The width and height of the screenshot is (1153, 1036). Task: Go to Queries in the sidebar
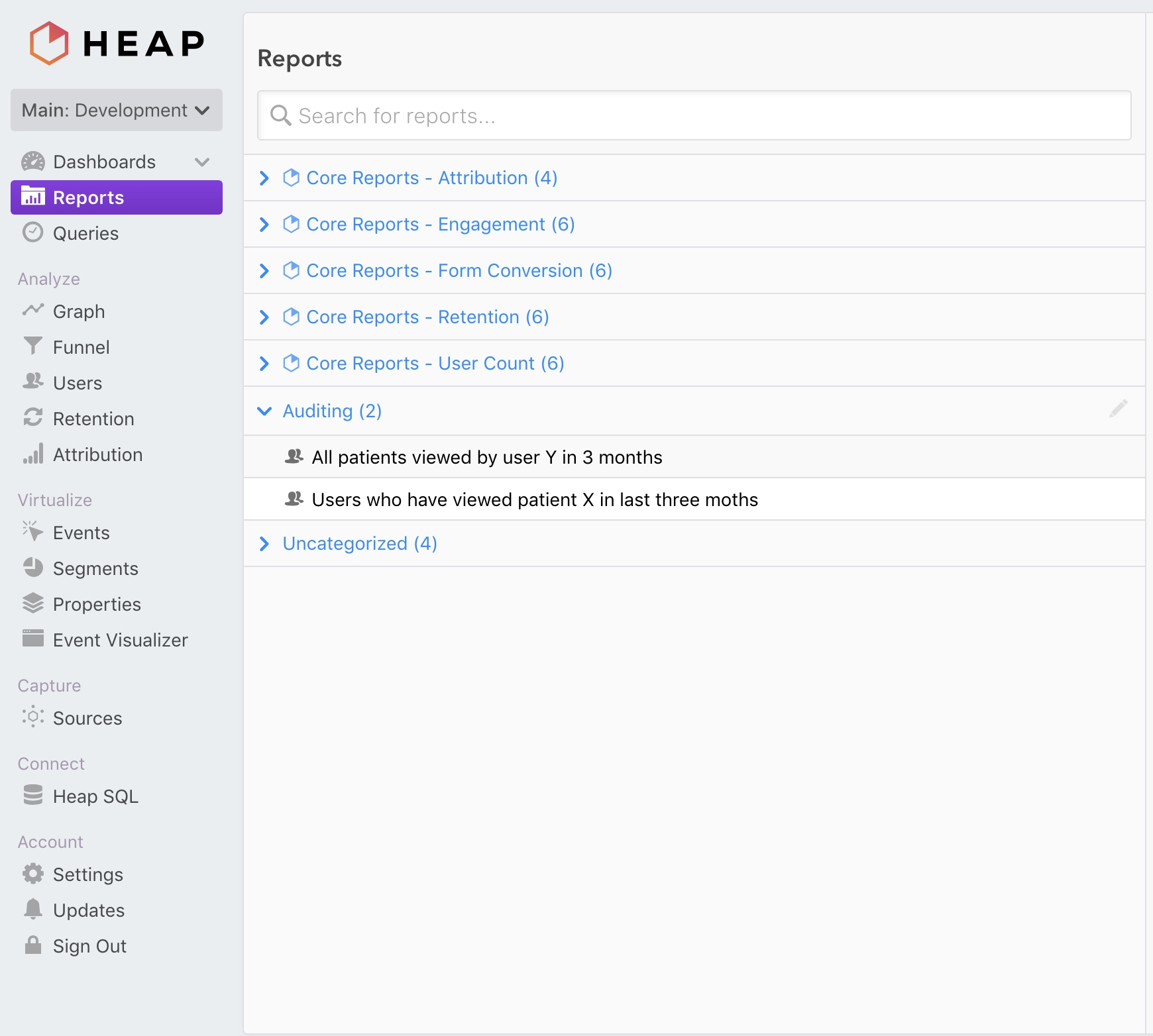[x=85, y=233]
